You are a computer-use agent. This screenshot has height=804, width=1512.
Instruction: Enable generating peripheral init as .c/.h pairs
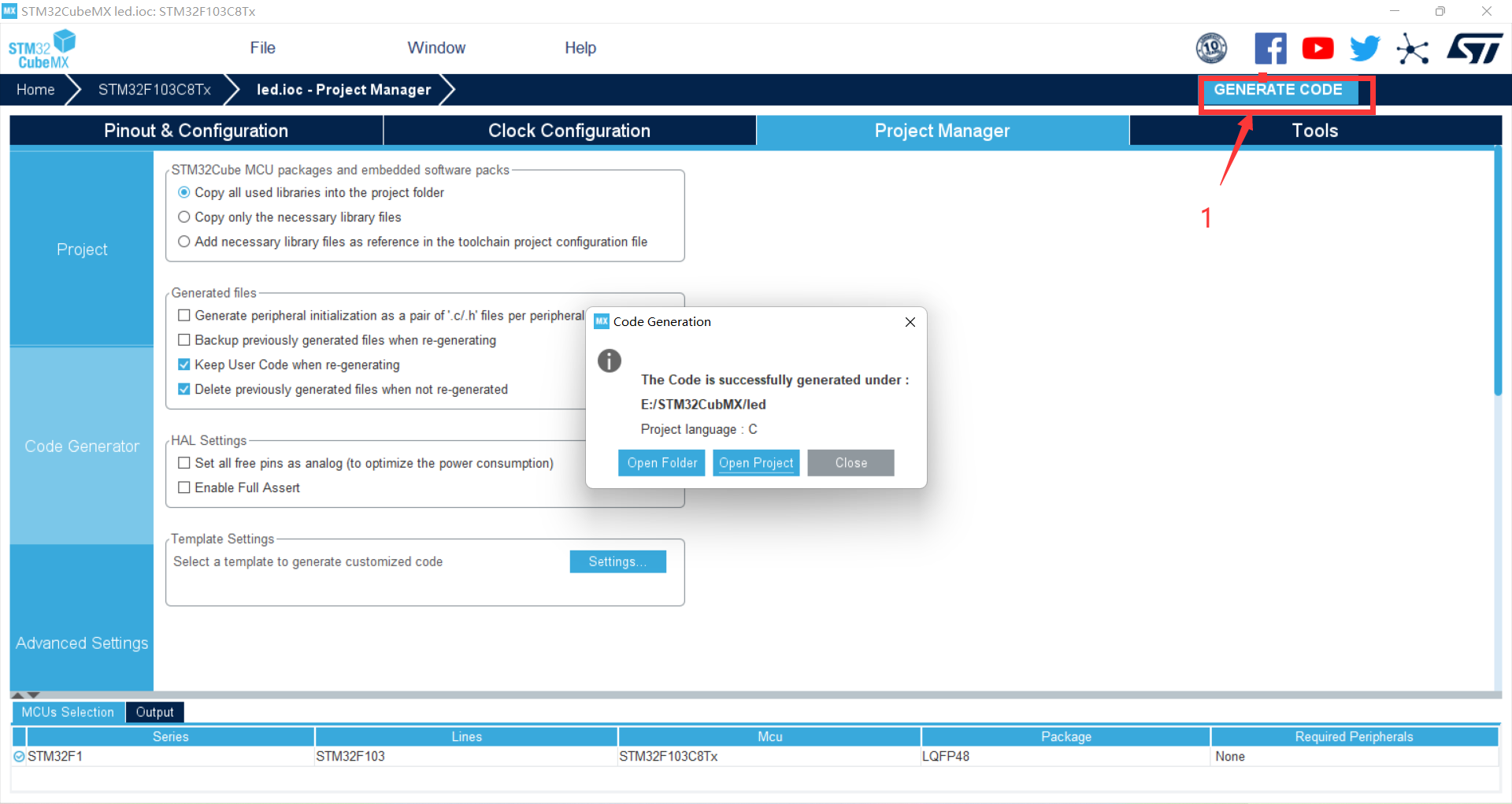tap(183, 315)
